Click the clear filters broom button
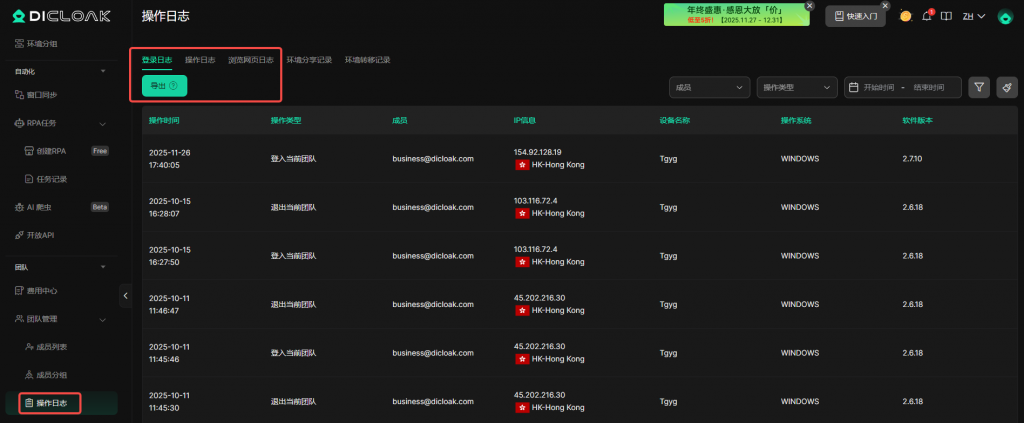This screenshot has height=423, width=1024. pyautogui.click(x=1007, y=87)
